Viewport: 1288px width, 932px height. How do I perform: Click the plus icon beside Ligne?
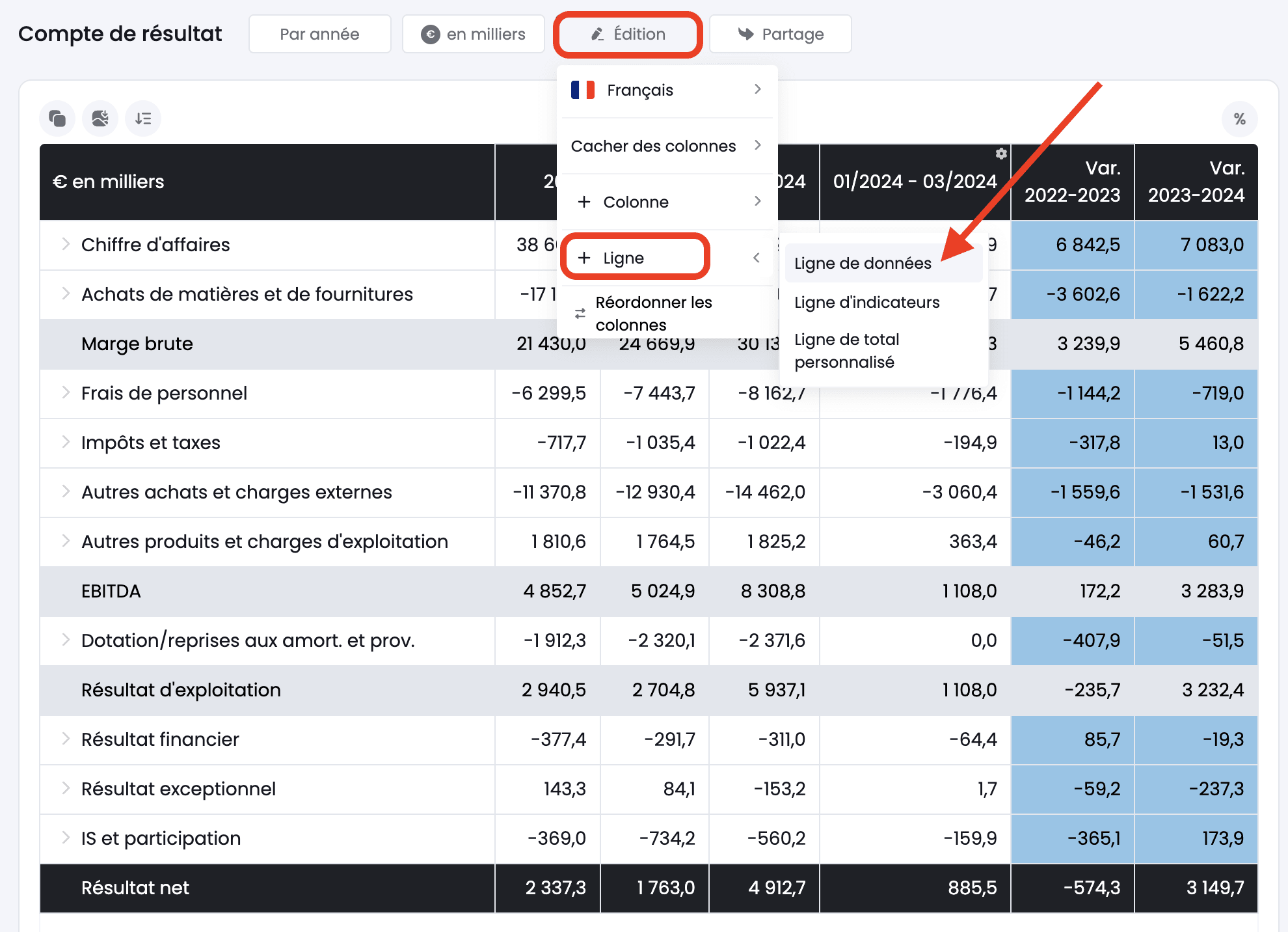(584, 258)
